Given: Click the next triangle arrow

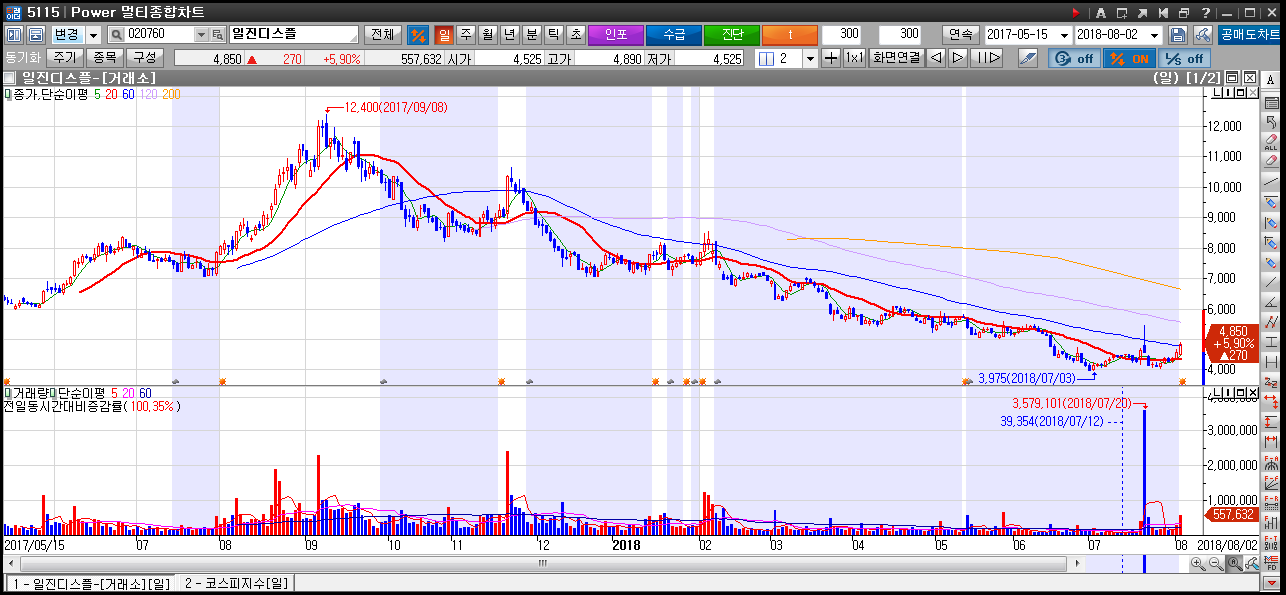Looking at the screenshot, I should click(958, 58).
